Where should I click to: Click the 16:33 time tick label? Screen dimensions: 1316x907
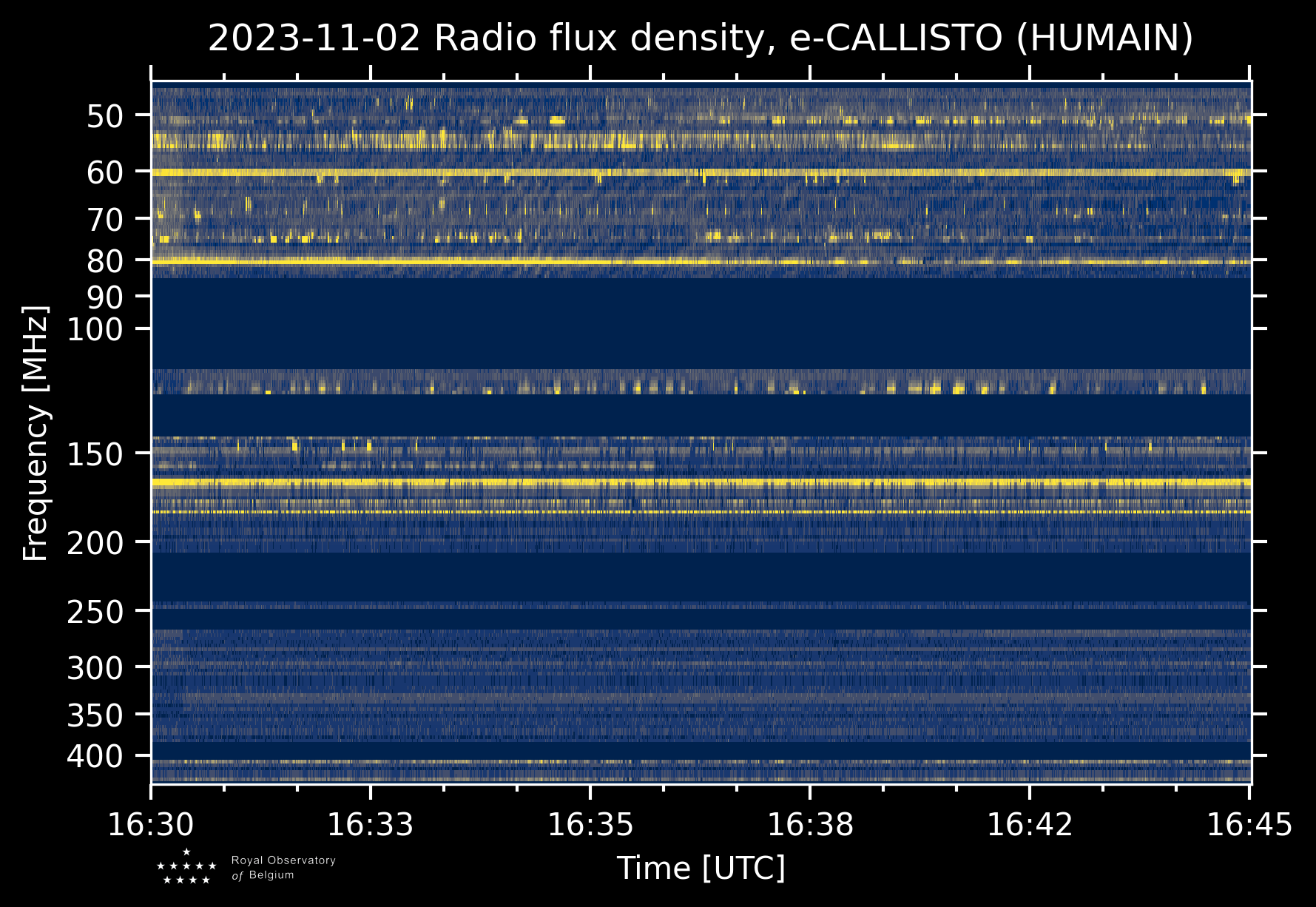tap(371, 825)
